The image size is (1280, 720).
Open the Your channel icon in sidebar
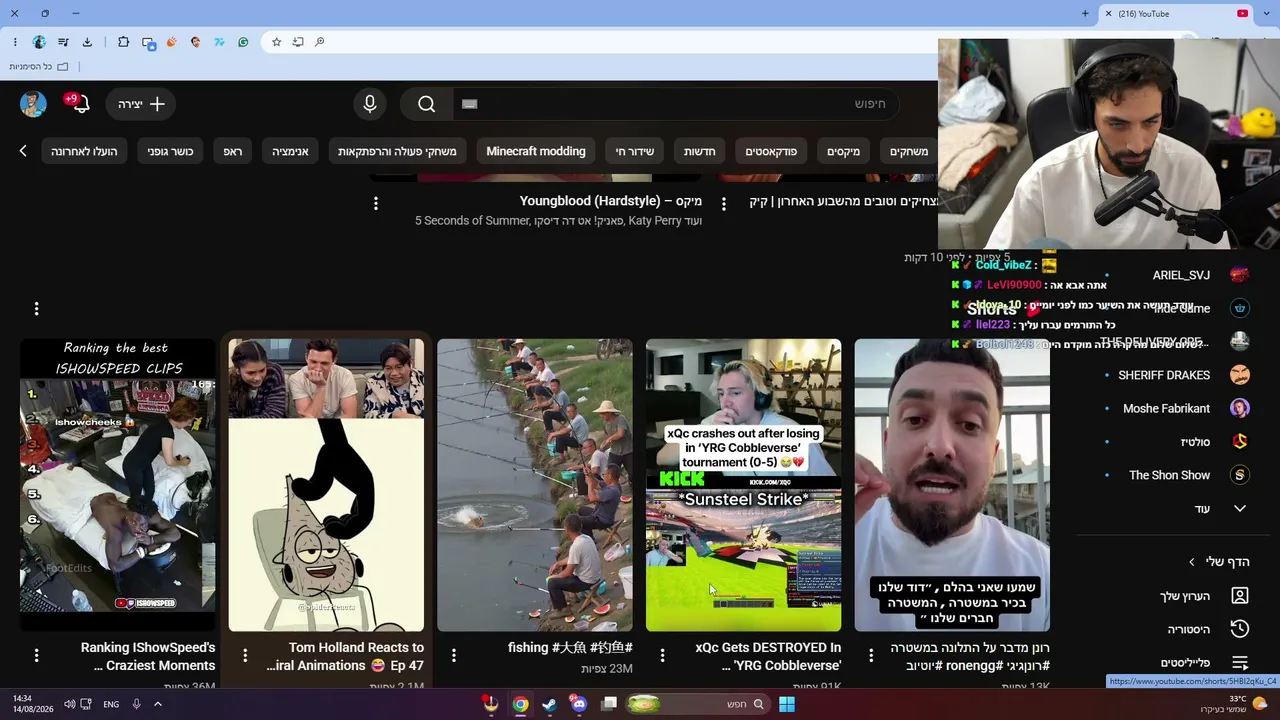(1240, 596)
